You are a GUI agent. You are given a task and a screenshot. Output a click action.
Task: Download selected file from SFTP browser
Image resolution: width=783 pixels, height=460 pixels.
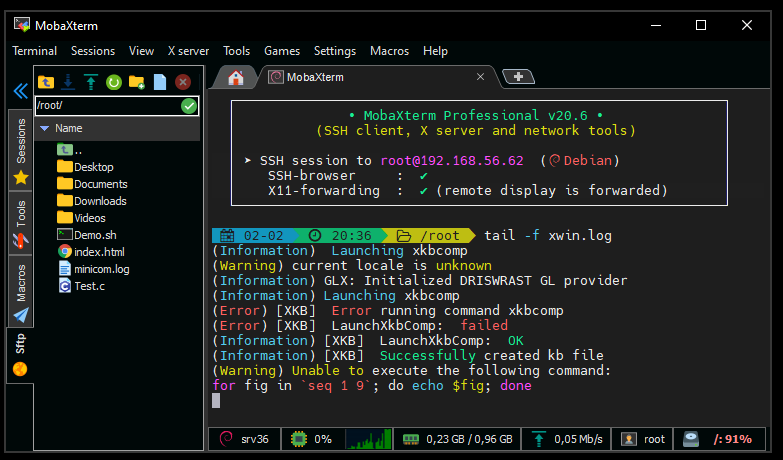tap(68, 82)
